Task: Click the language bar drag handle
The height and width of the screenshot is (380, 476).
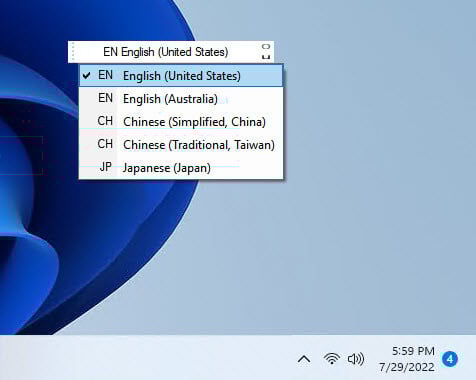Action: pos(73,52)
